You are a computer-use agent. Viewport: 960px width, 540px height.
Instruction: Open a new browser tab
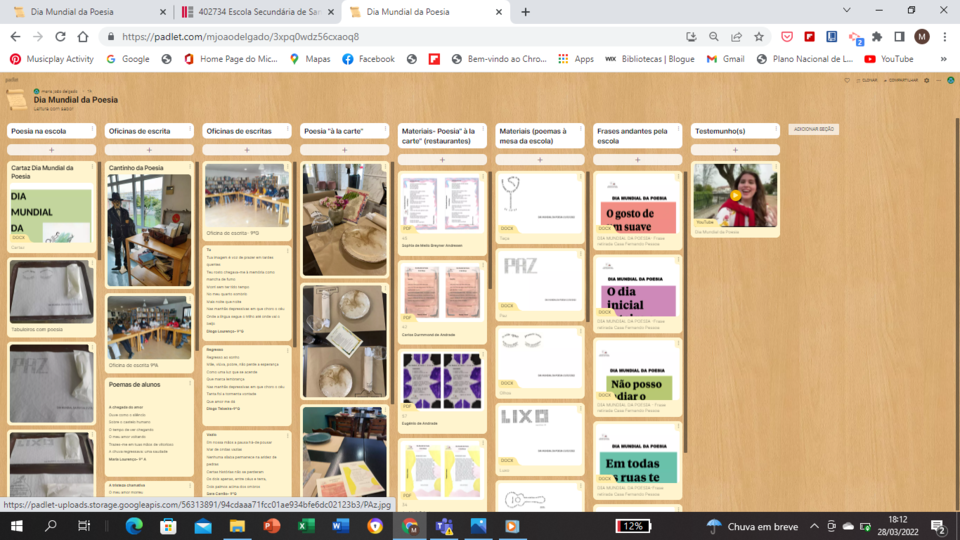pos(525,12)
